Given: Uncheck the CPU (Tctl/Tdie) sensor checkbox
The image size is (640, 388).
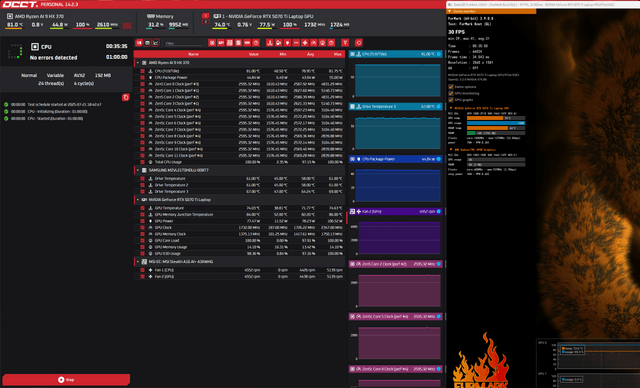Looking at the screenshot, I should (x=142, y=71).
